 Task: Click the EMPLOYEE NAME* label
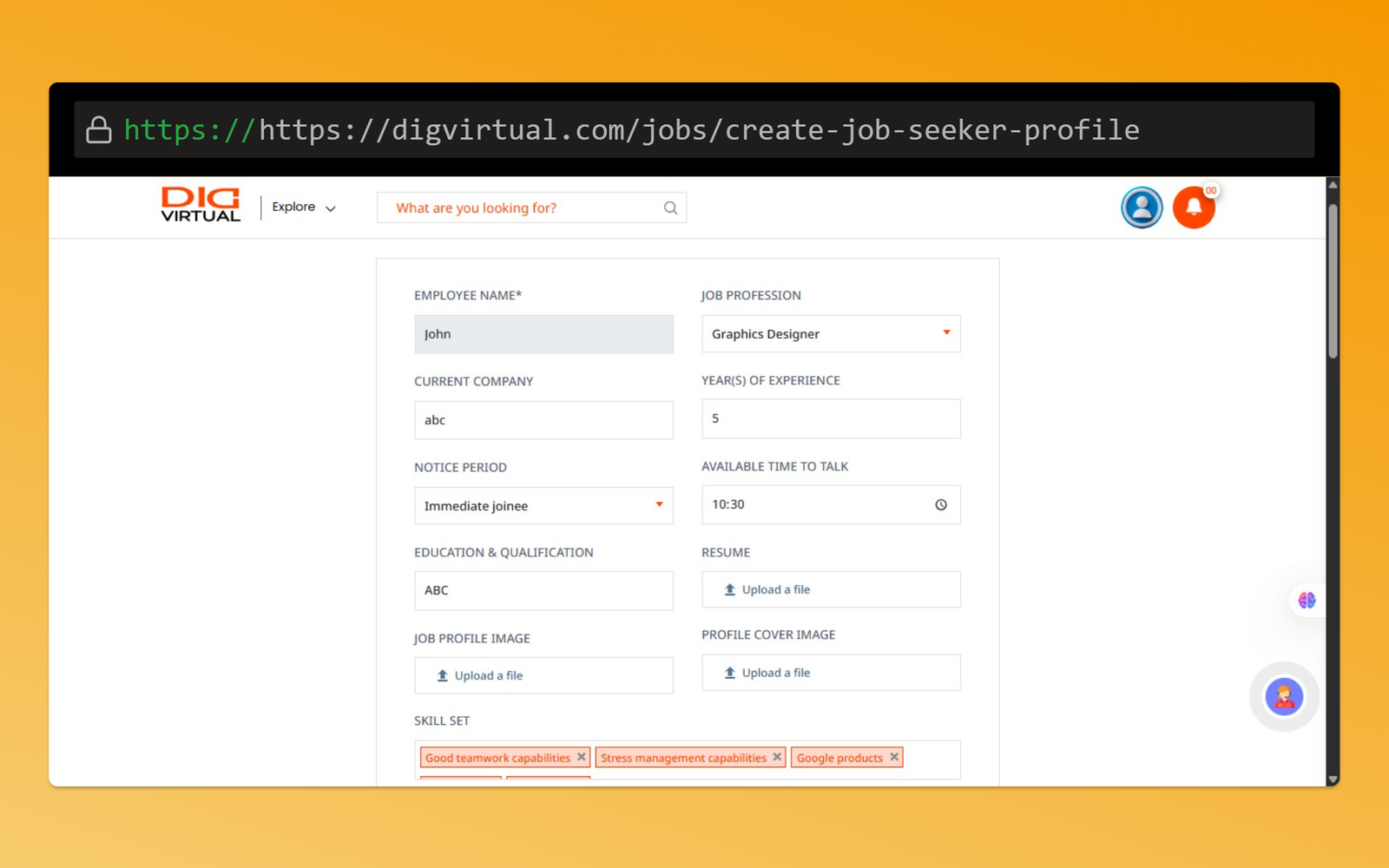point(468,295)
